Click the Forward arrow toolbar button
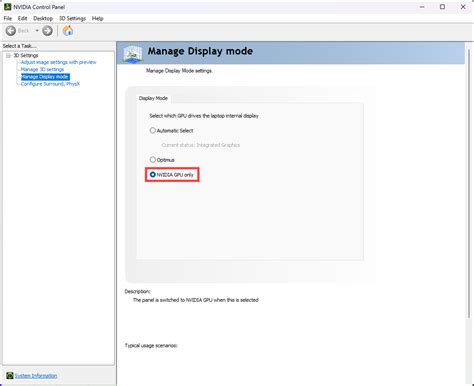This screenshot has width=474, height=386. [x=47, y=31]
